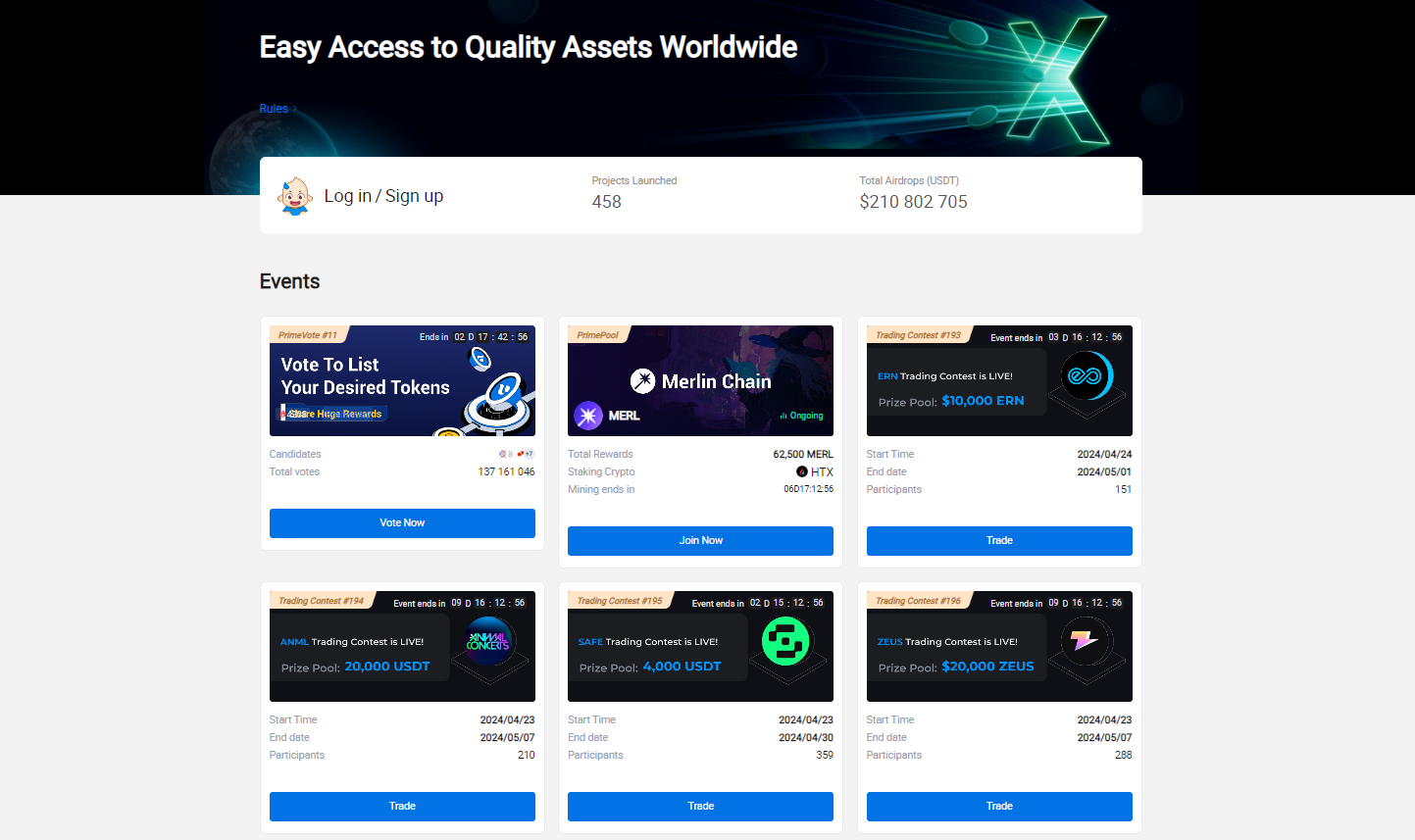Click Log in / Sign up
Image resolution: width=1415 pixels, height=840 pixels.
383,196
